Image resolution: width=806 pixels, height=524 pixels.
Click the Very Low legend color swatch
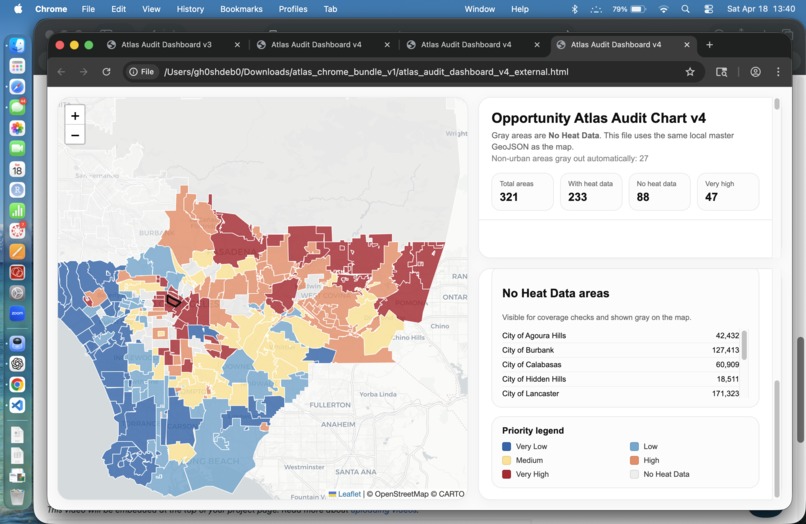coord(506,446)
